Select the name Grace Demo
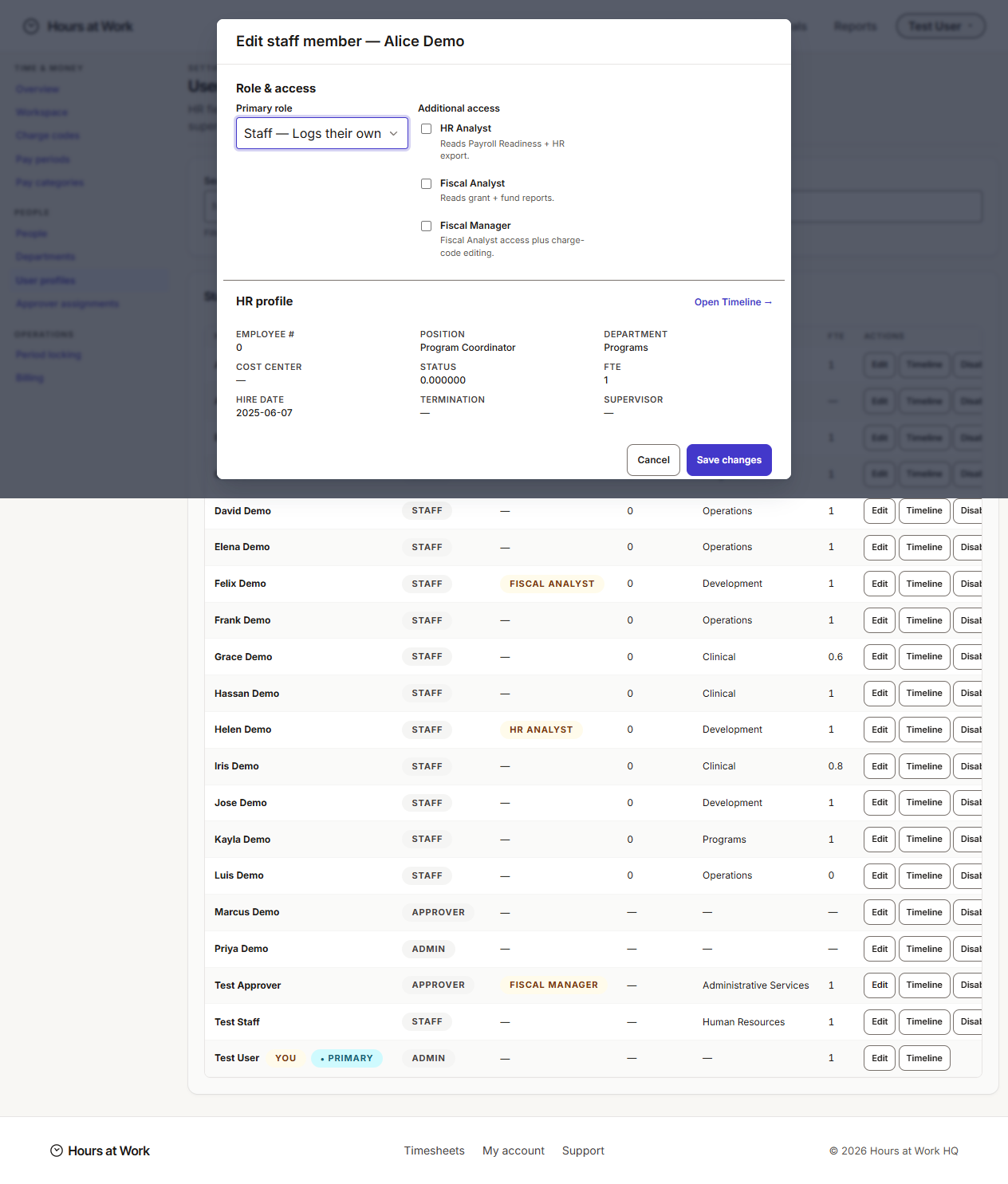Image resolution: width=1008 pixels, height=1184 pixels. 243,657
